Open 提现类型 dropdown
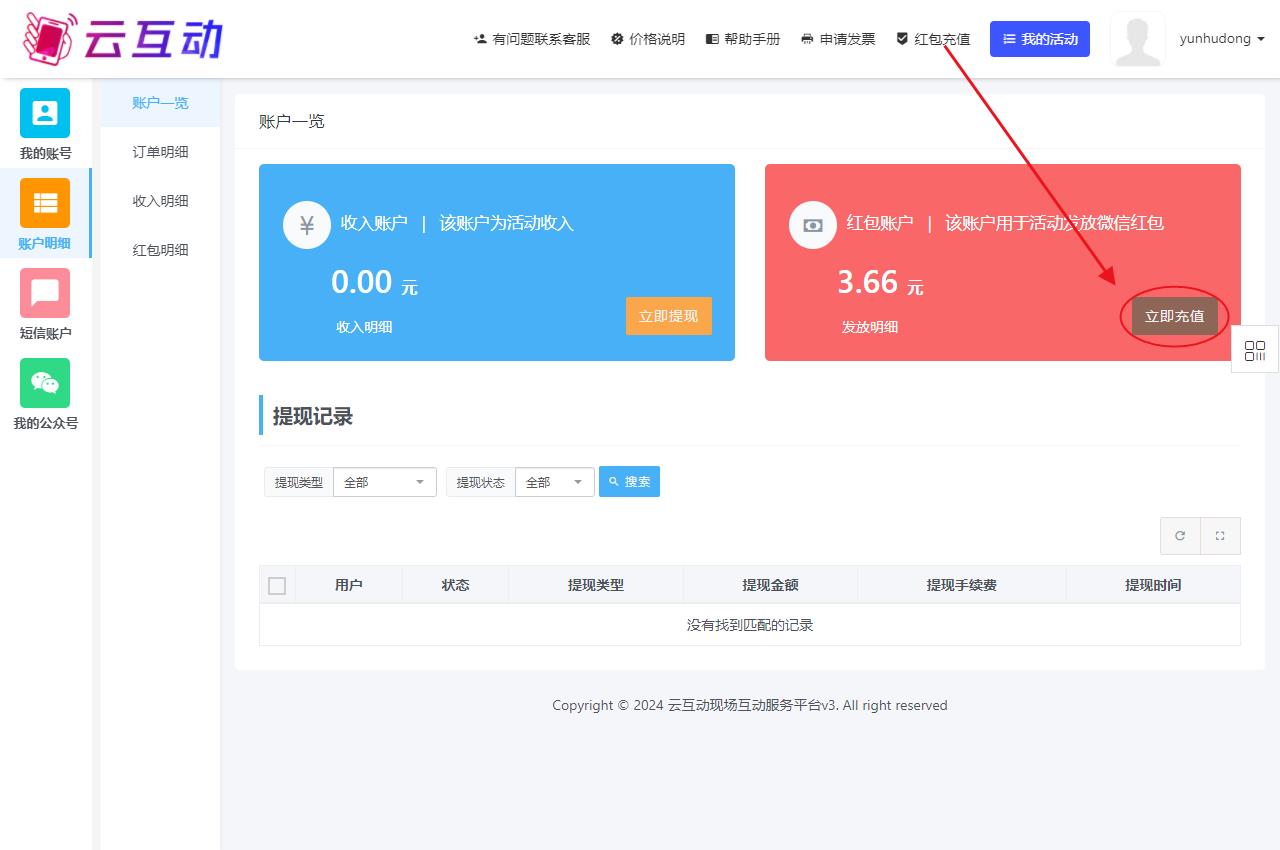Image resolution: width=1280 pixels, height=850 pixels. pos(385,482)
